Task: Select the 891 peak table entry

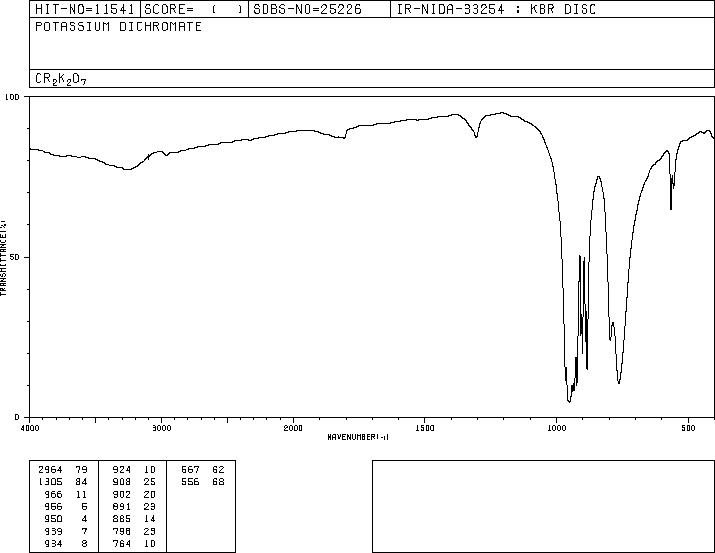Action: click(x=122, y=506)
